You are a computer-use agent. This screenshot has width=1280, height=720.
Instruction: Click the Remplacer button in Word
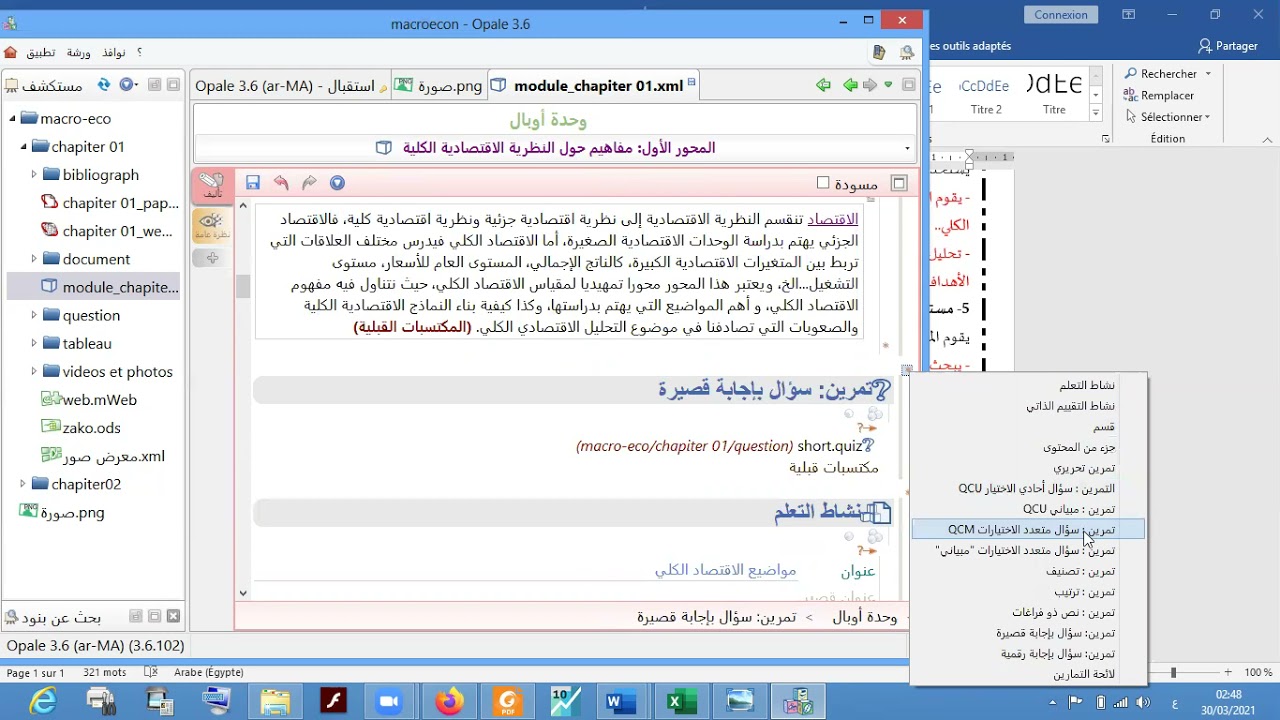(x=1158, y=95)
